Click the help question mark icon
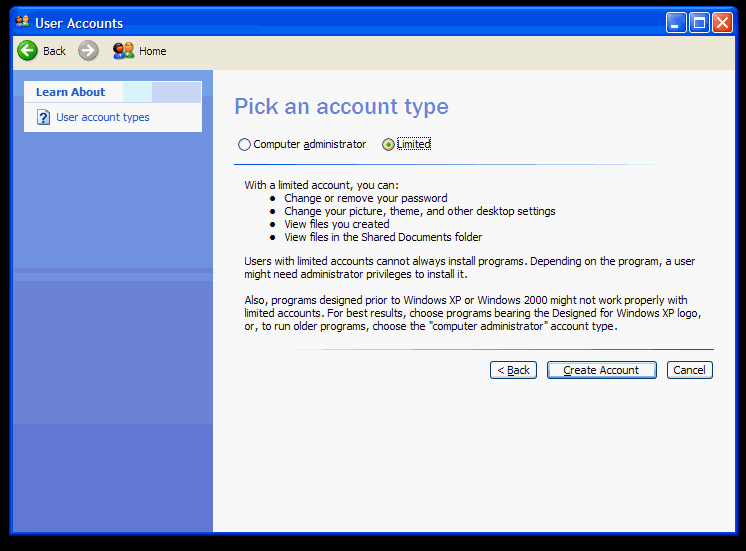 [x=43, y=117]
